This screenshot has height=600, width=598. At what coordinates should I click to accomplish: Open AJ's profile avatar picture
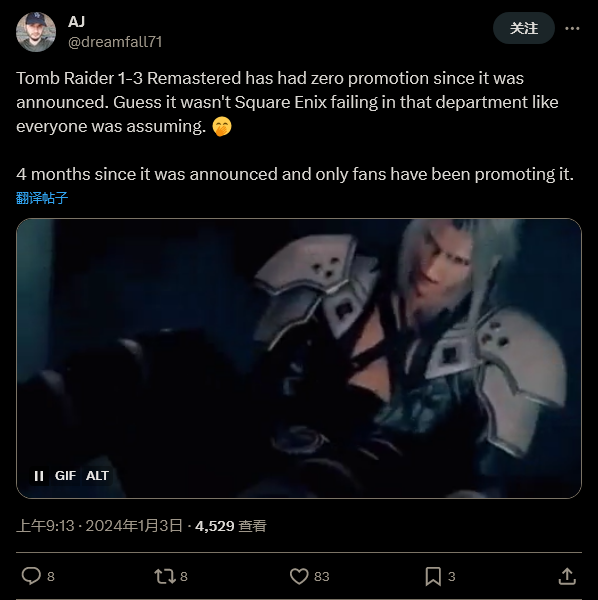click(x=36, y=32)
